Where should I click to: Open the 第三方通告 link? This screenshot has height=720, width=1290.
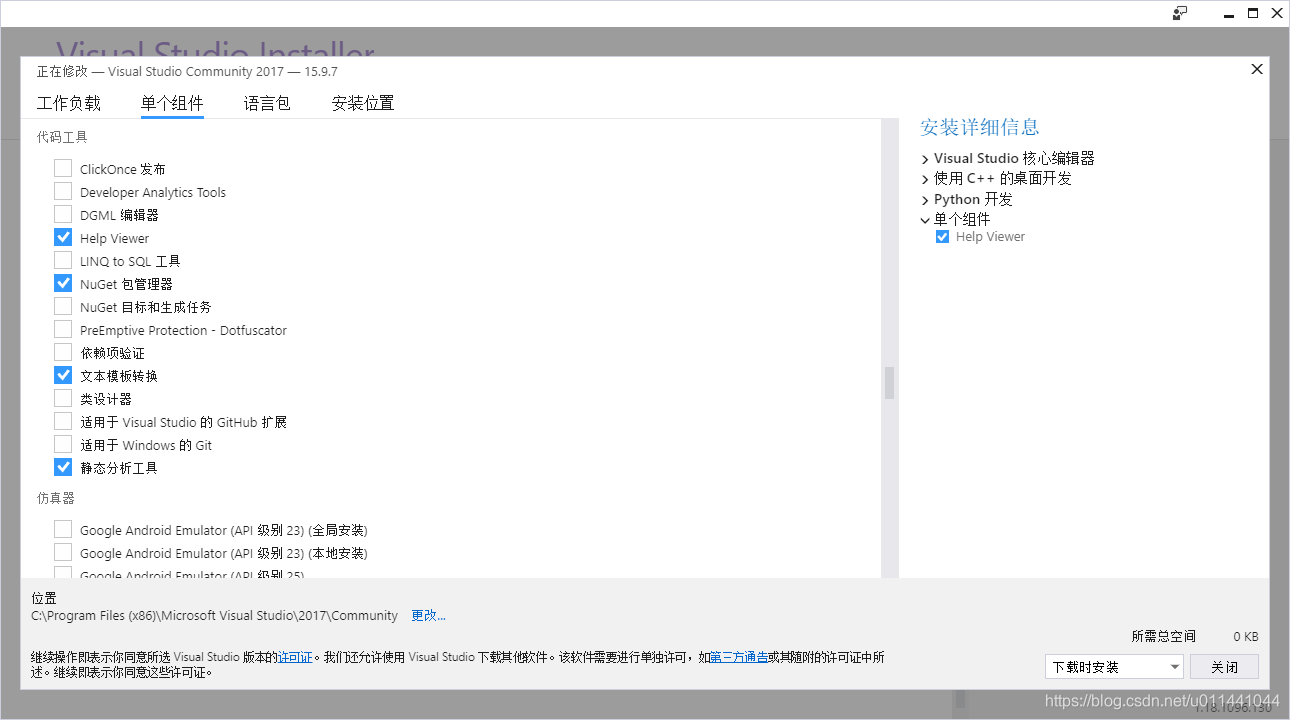(x=739, y=657)
